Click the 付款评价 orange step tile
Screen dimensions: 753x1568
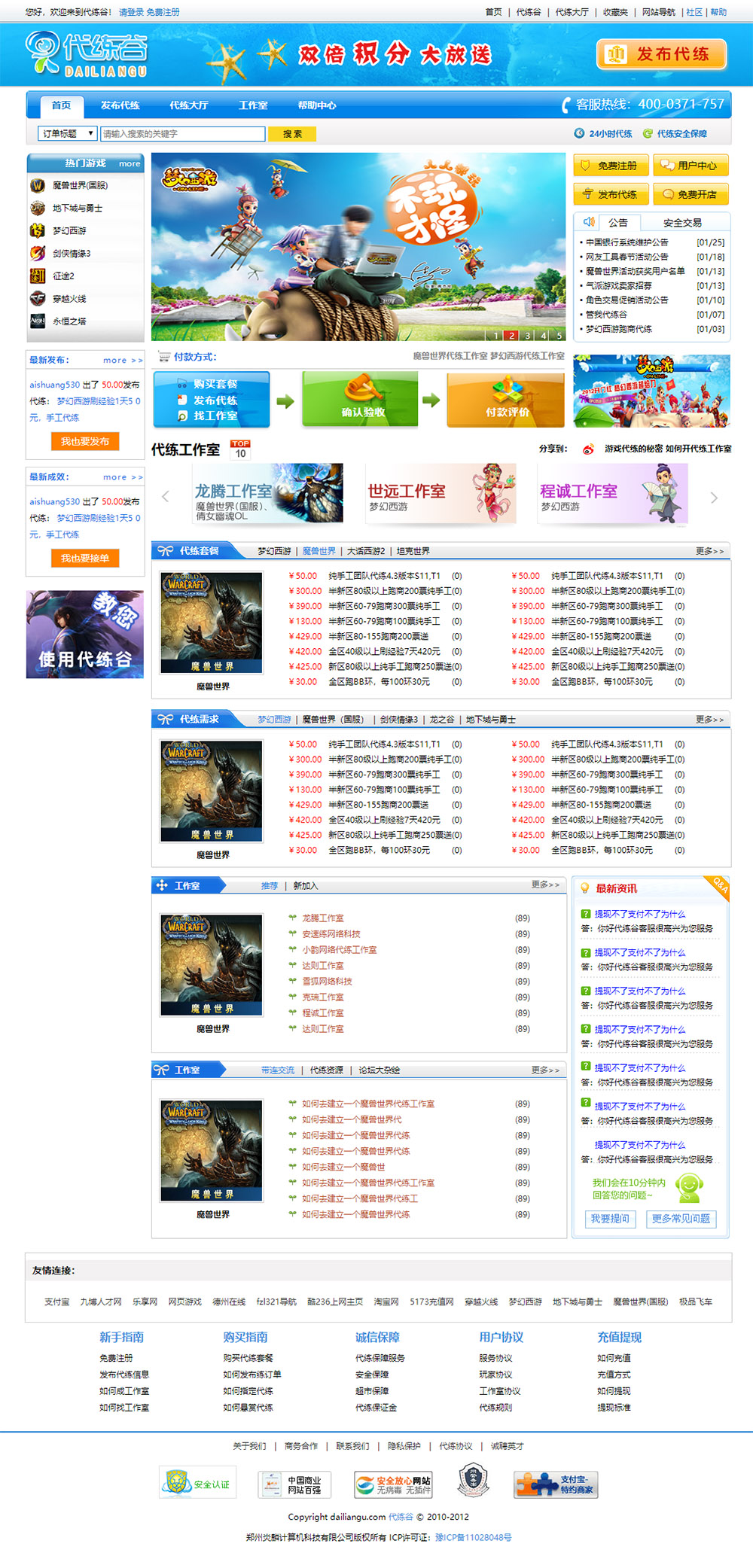pos(506,400)
